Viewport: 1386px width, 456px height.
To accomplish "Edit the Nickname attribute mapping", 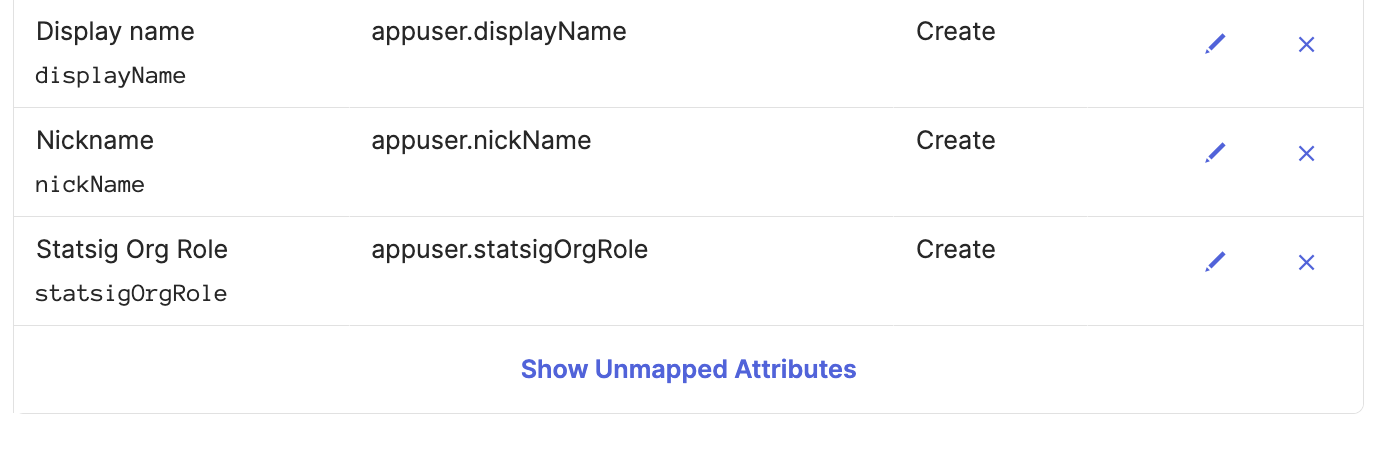I will coord(1215,153).
